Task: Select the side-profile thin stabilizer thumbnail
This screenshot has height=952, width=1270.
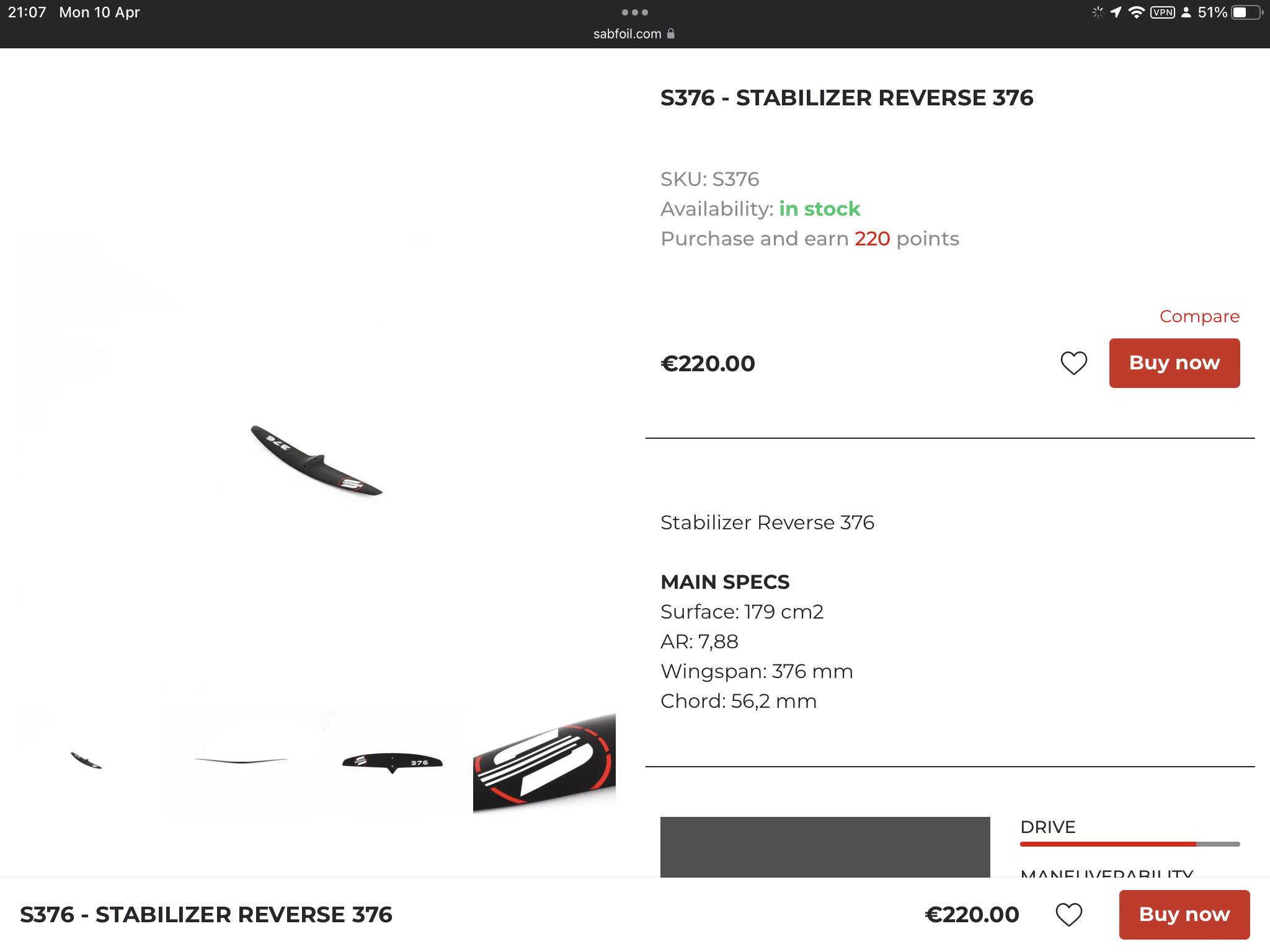Action: tap(241, 760)
